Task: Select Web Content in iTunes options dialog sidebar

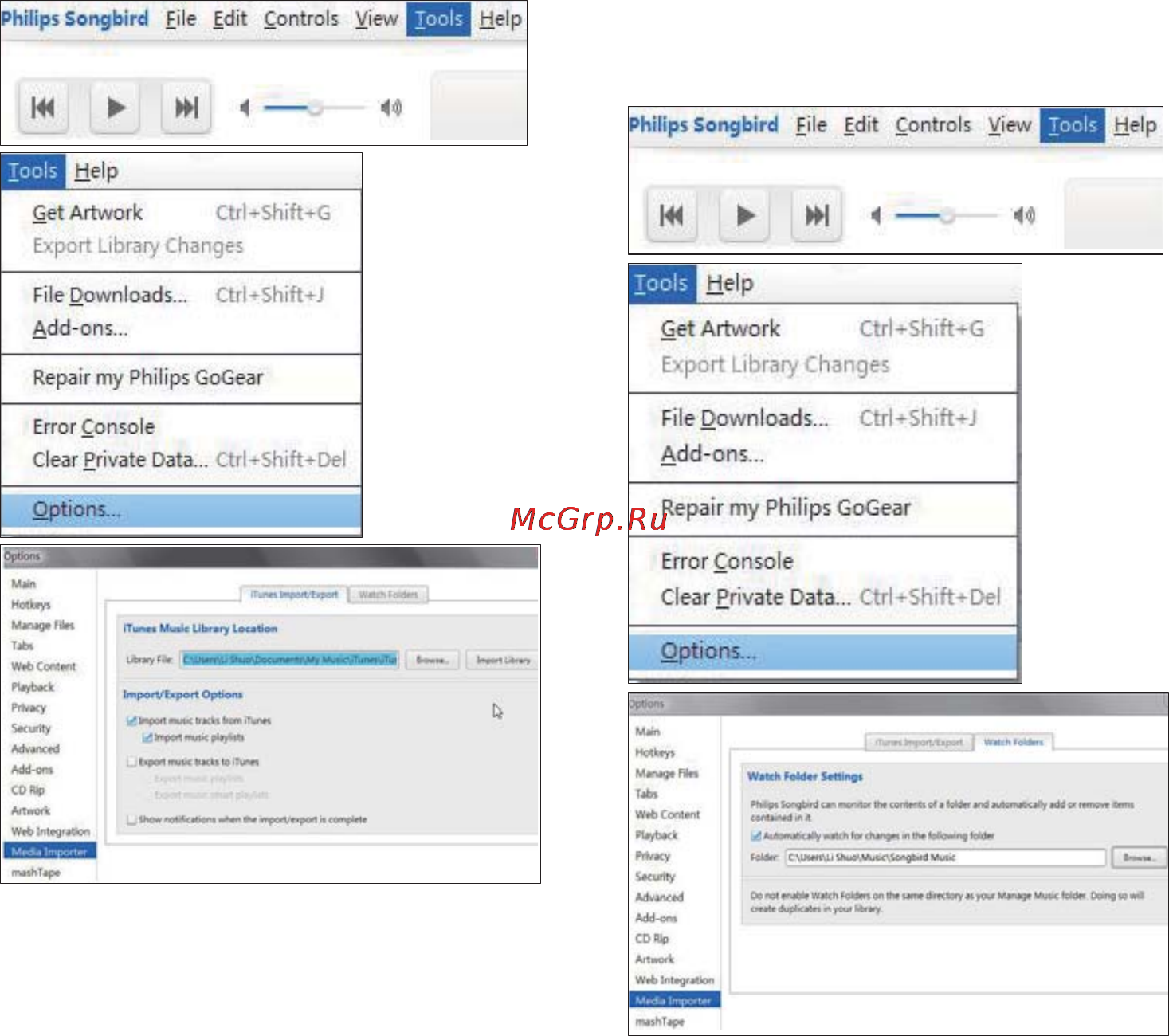Action: point(44,667)
